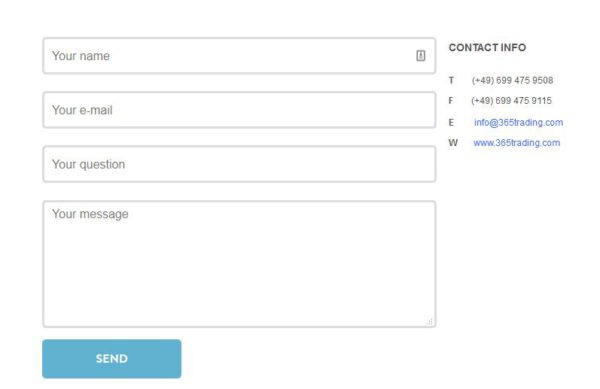Image resolution: width=600 pixels, height=389 pixels.
Task: Open the info@365trading.com email link
Action: click(518, 122)
